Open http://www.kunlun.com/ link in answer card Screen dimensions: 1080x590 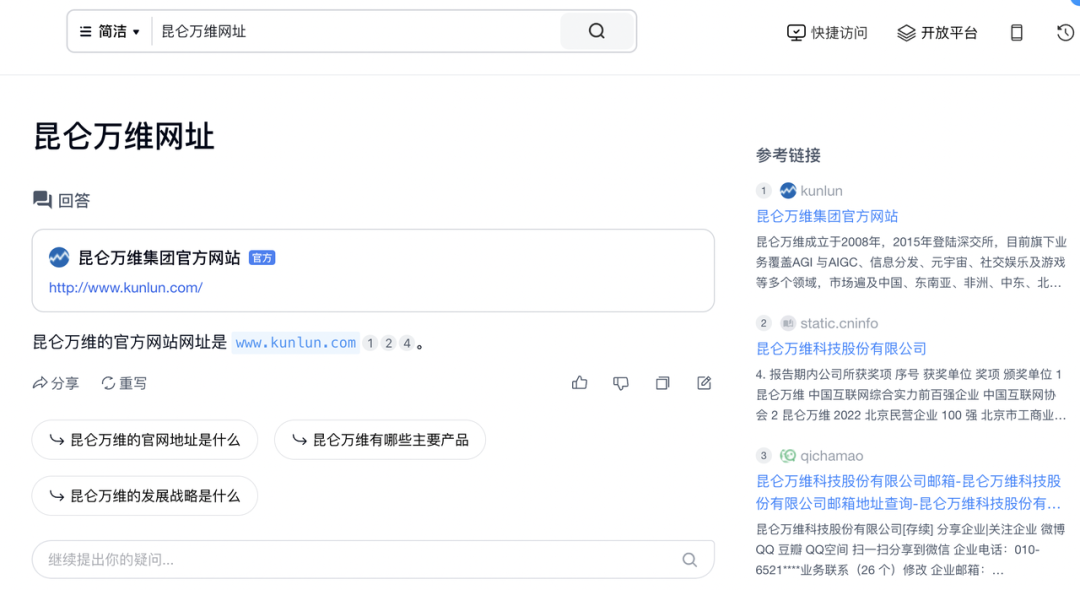pos(125,288)
